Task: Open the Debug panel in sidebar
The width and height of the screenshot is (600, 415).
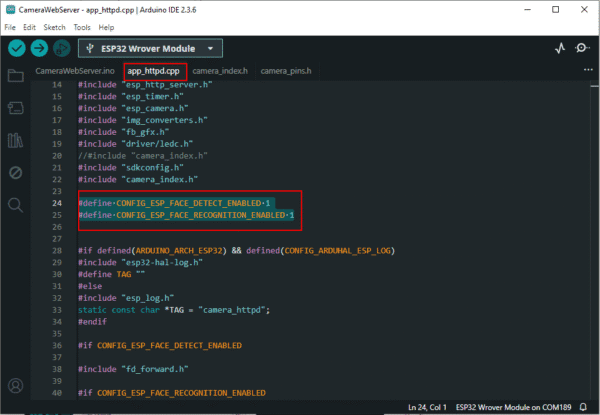Action: [15, 172]
